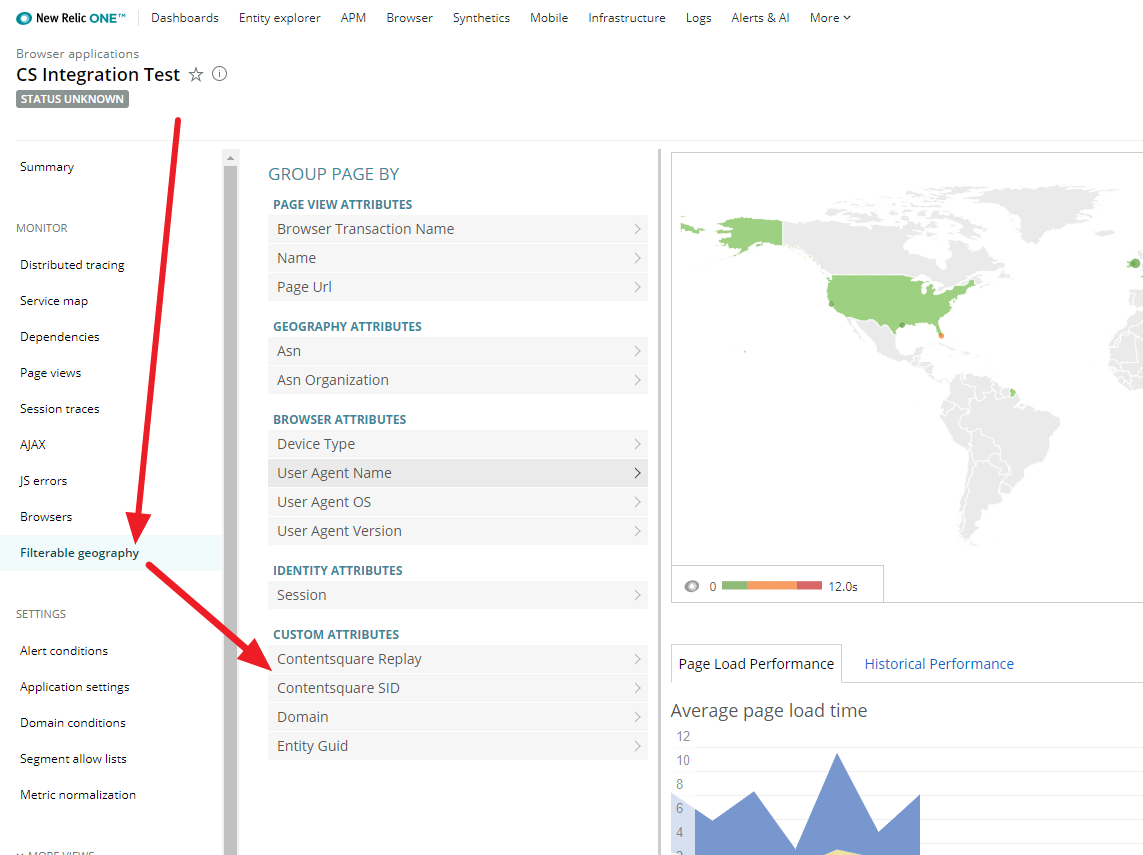Open Domain conditions settings
1143x855 pixels.
pos(73,723)
